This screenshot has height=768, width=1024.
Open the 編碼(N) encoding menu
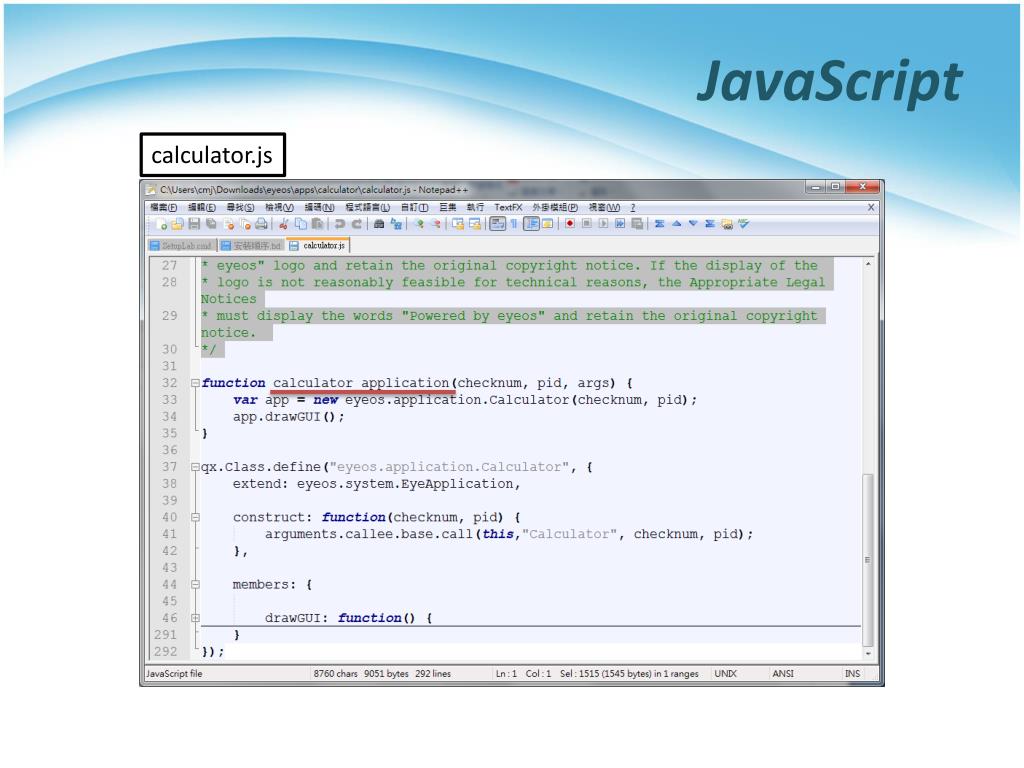(319, 207)
